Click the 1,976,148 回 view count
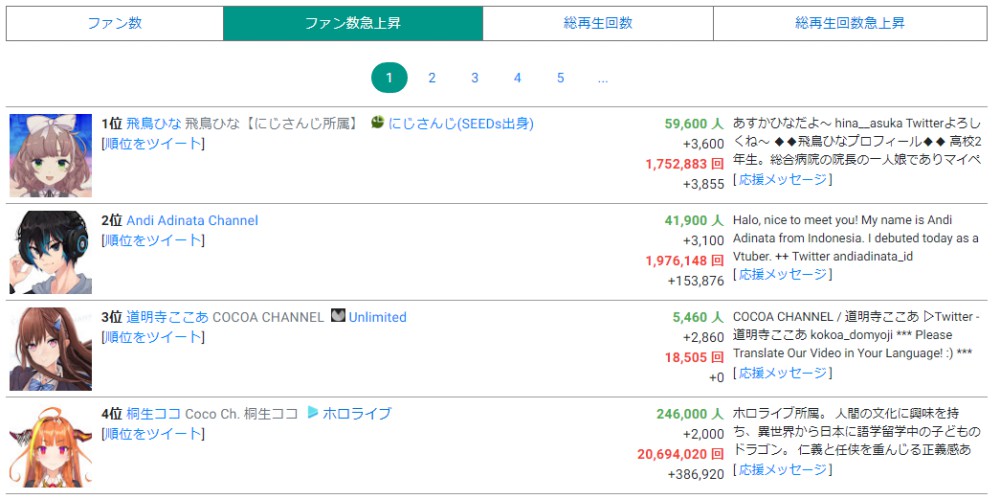This screenshot has height=499, width=1000. coord(685,261)
